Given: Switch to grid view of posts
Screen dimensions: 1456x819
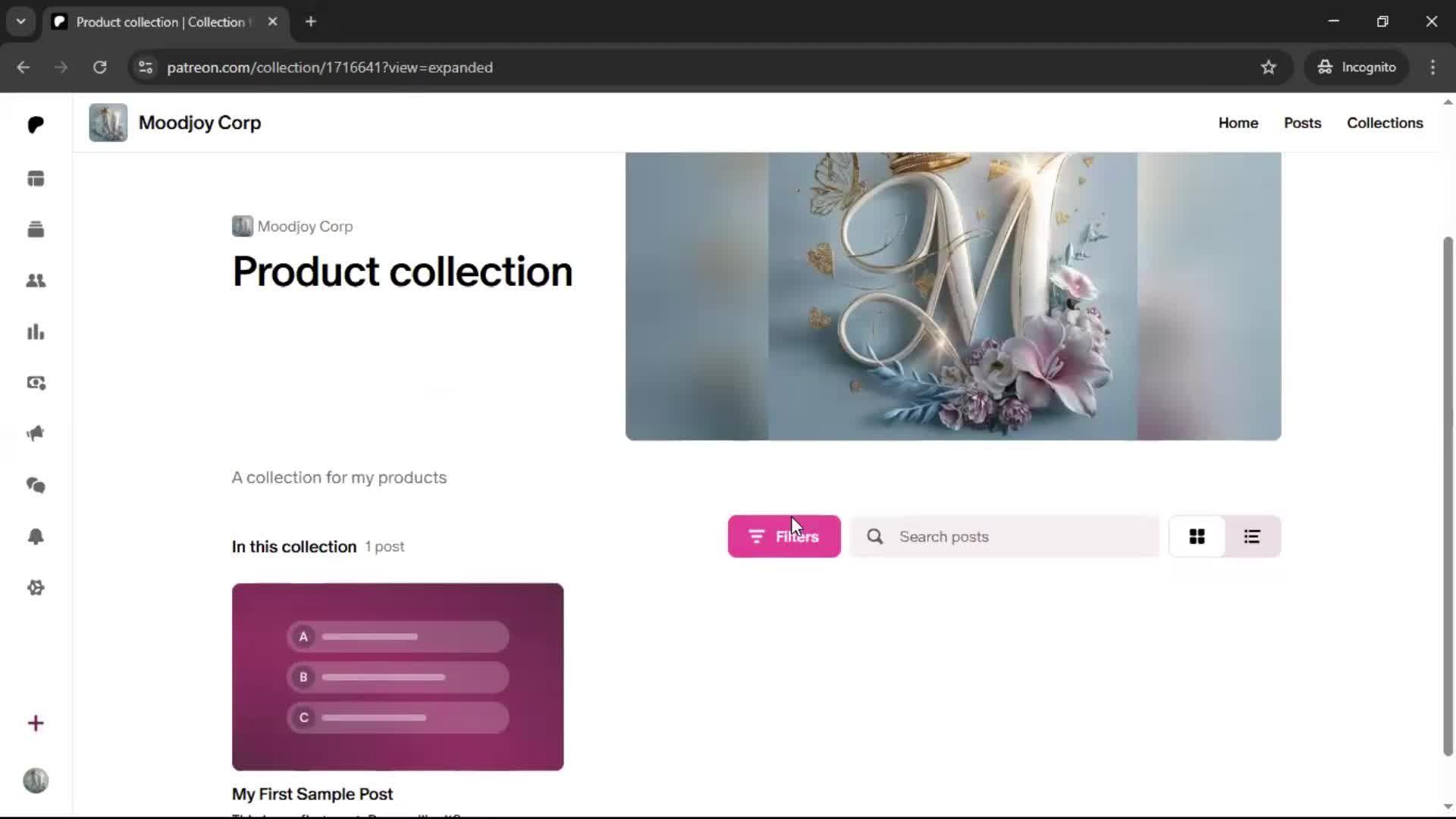Looking at the screenshot, I should (1197, 537).
